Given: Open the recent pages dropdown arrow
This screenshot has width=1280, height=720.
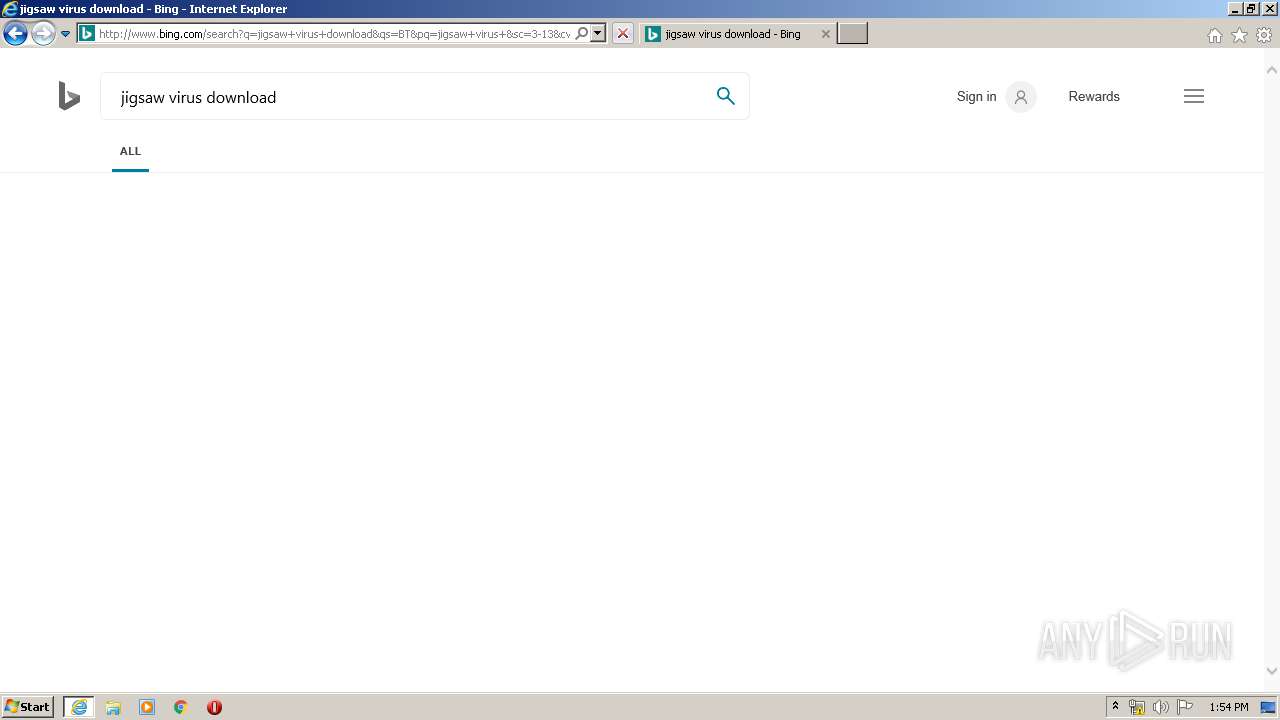Looking at the screenshot, I should (66, 34).
